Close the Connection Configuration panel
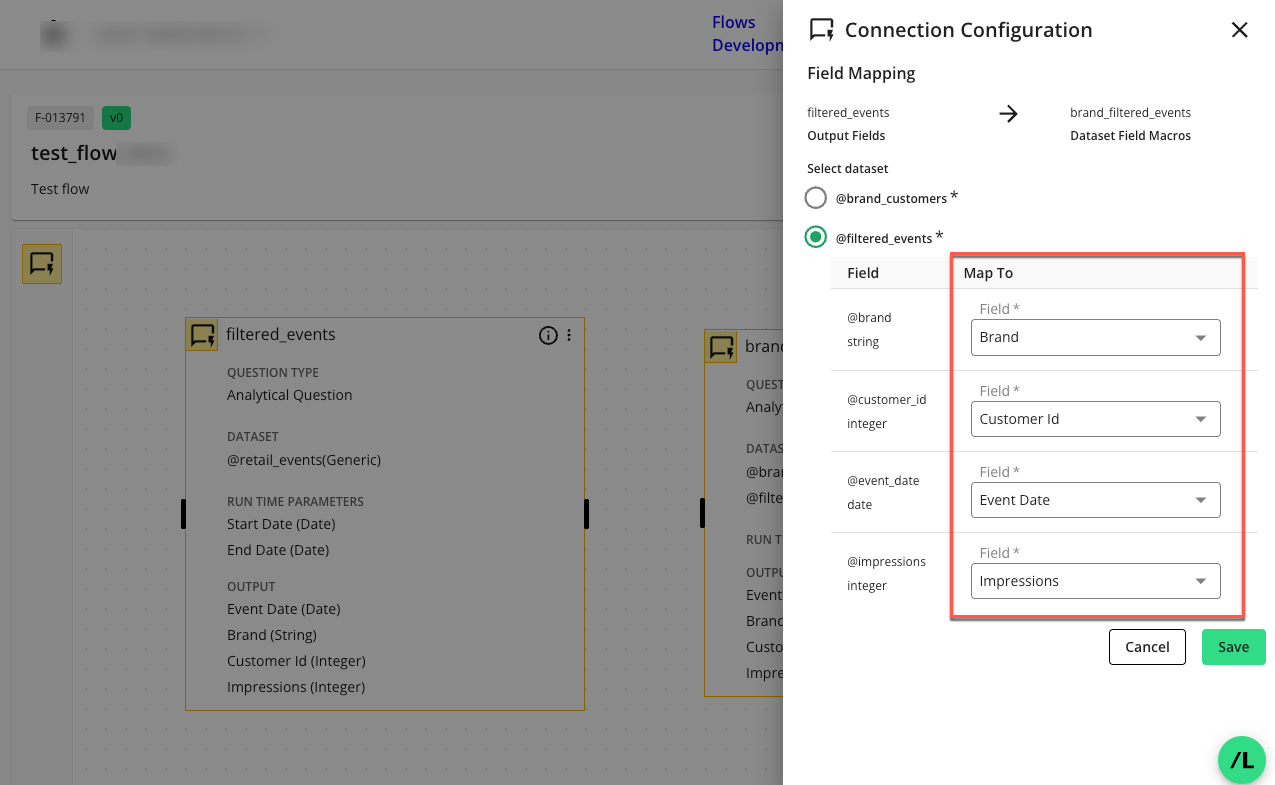 pos(1239,30)
